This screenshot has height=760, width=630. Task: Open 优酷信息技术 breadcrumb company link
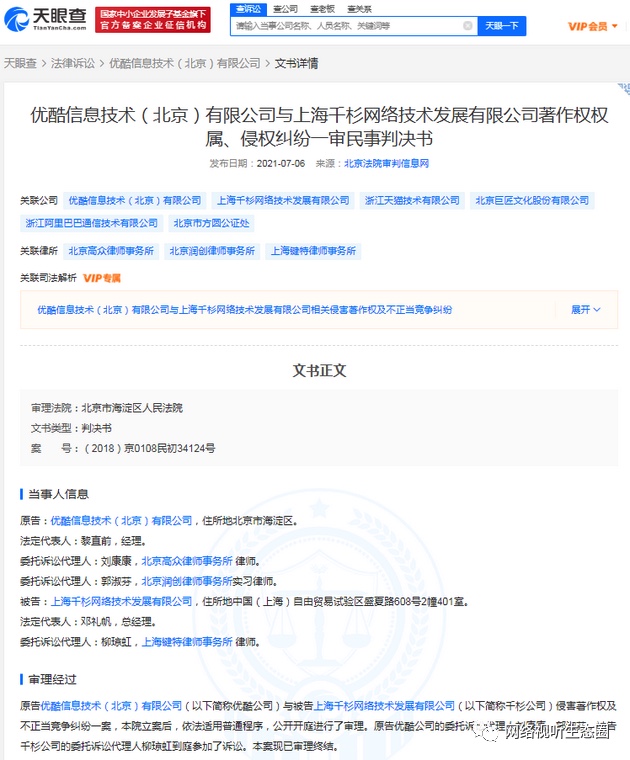coord(185,63)
